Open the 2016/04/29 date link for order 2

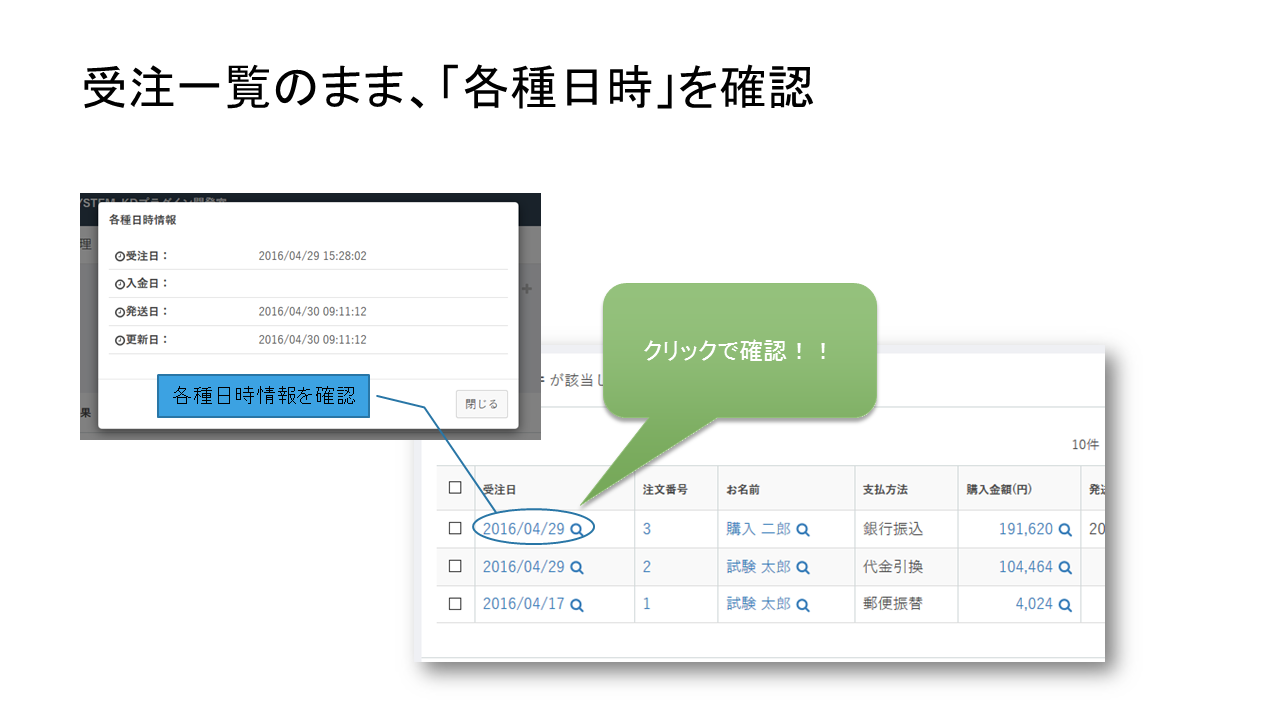coord(524,567)
